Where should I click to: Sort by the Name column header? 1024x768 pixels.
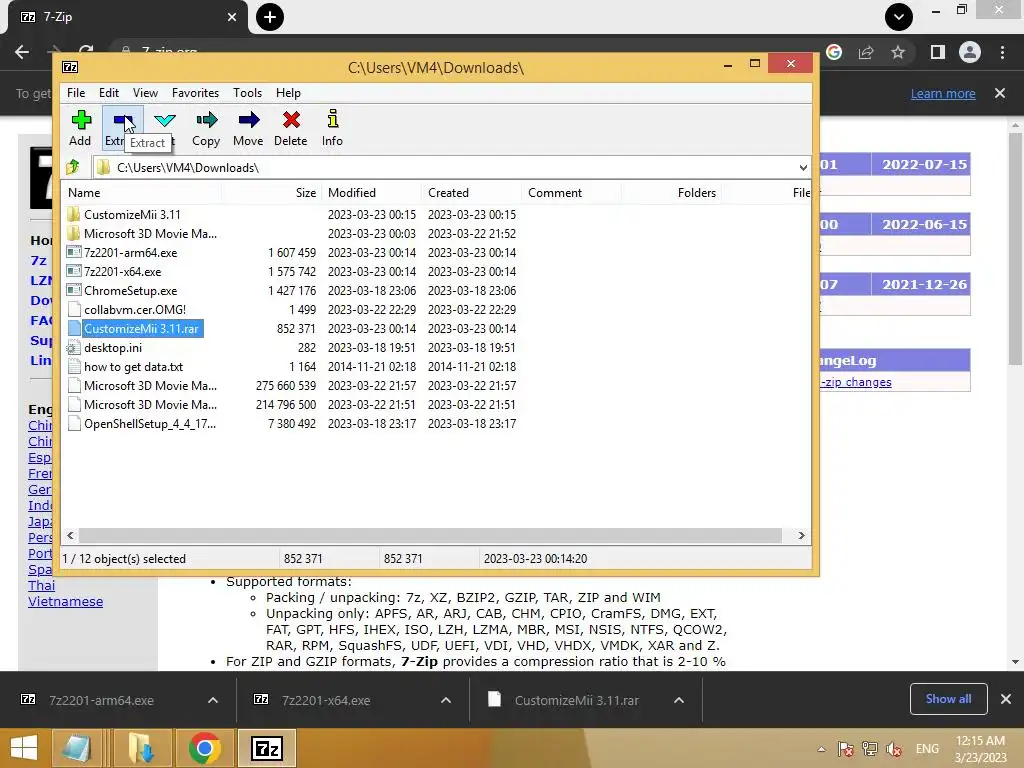[142, 193]
